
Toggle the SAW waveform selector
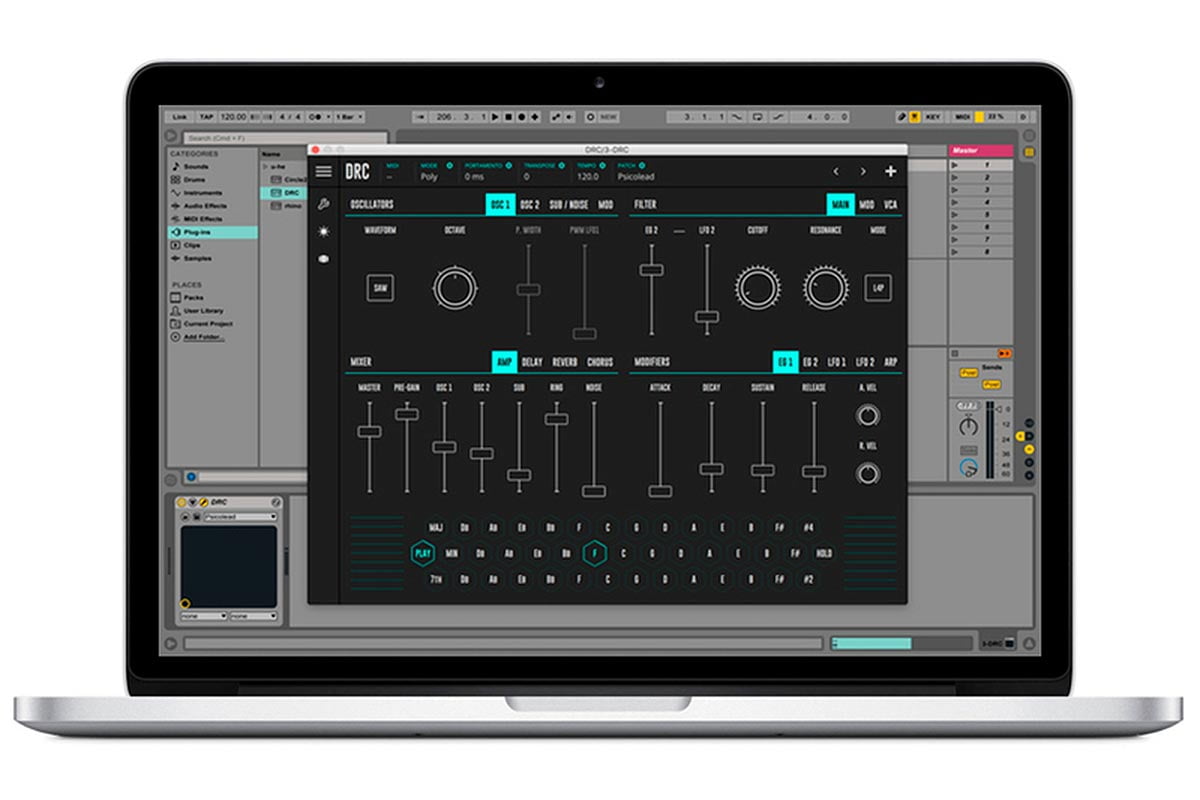point(380,288)
